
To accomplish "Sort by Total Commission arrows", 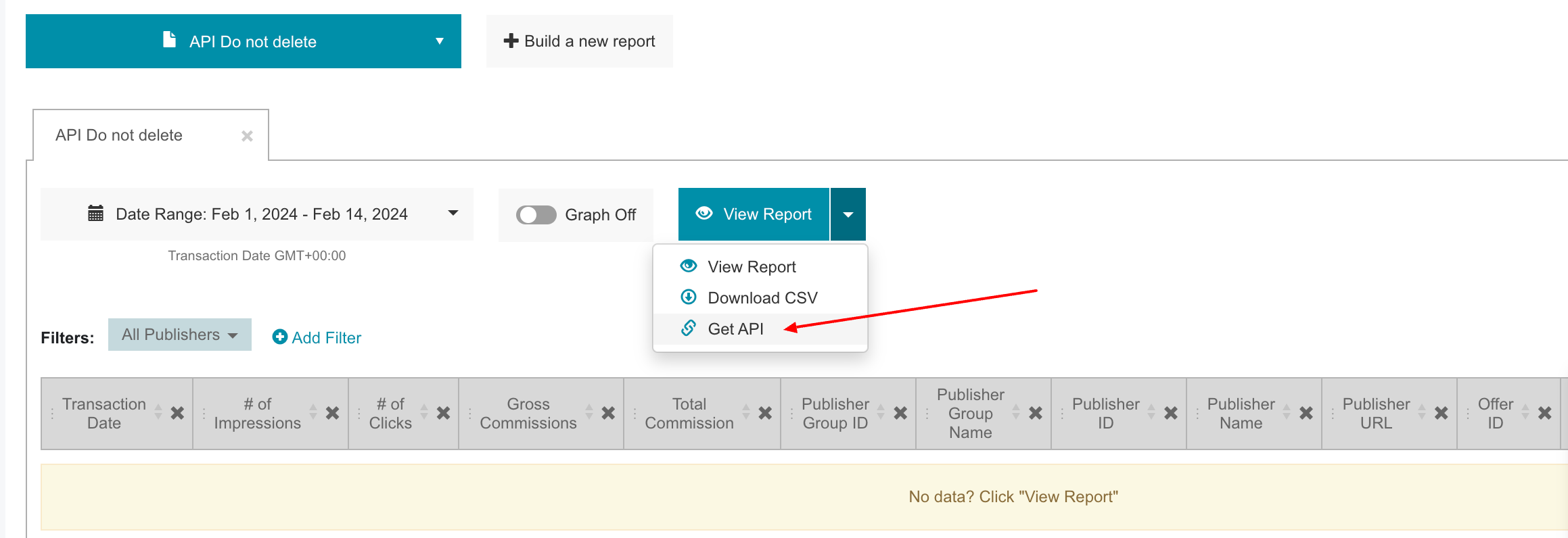I will [x=746, y=412].
